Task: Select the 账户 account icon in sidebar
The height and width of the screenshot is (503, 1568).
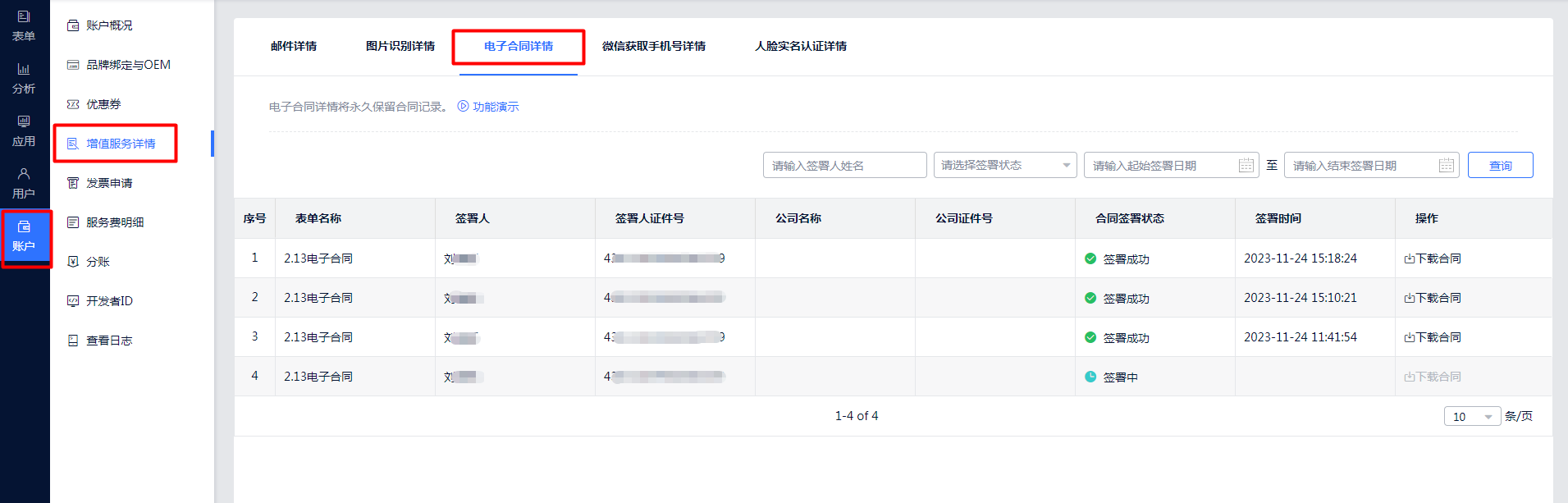Action: click(x=24, y=235)
